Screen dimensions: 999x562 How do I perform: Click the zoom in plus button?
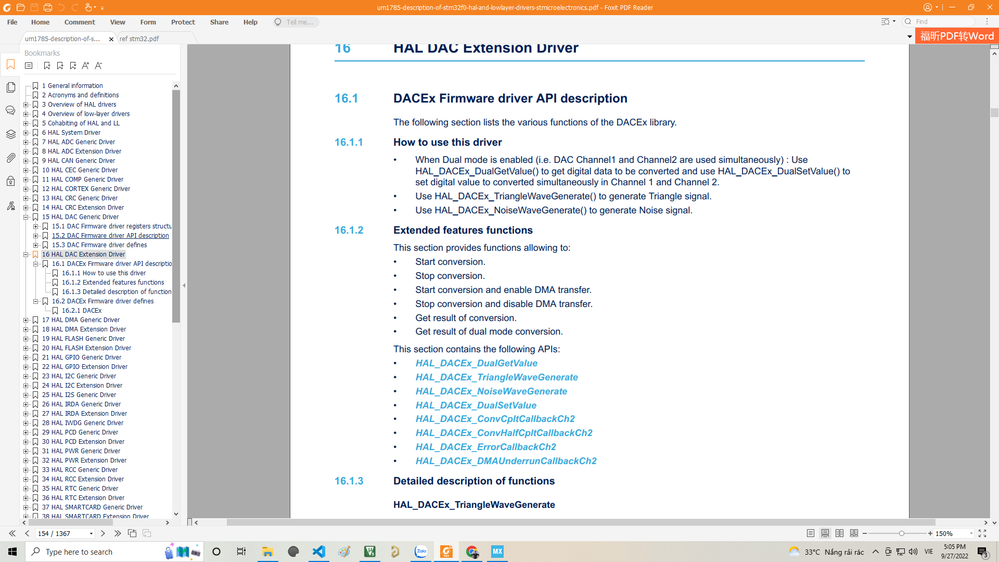[930, 533]
